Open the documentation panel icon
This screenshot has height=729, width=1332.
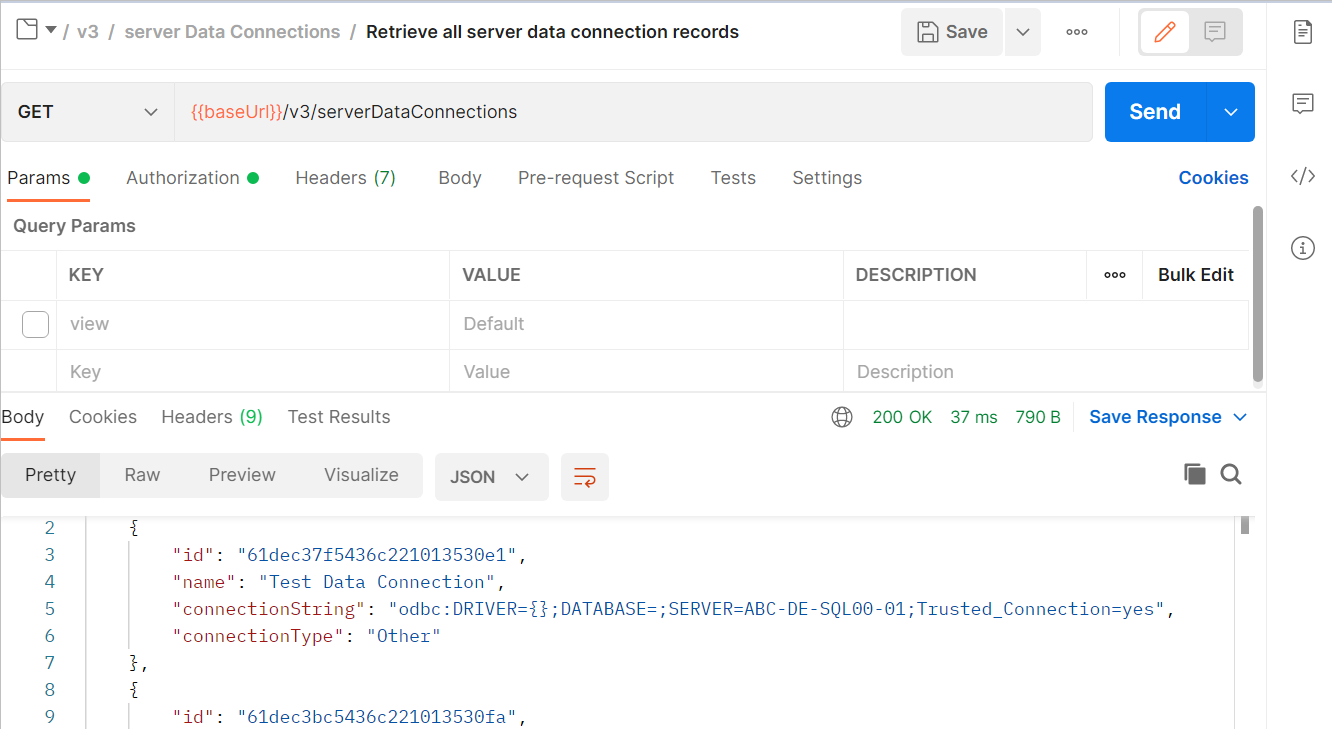pyautogui.click(x=1303, y=31)
